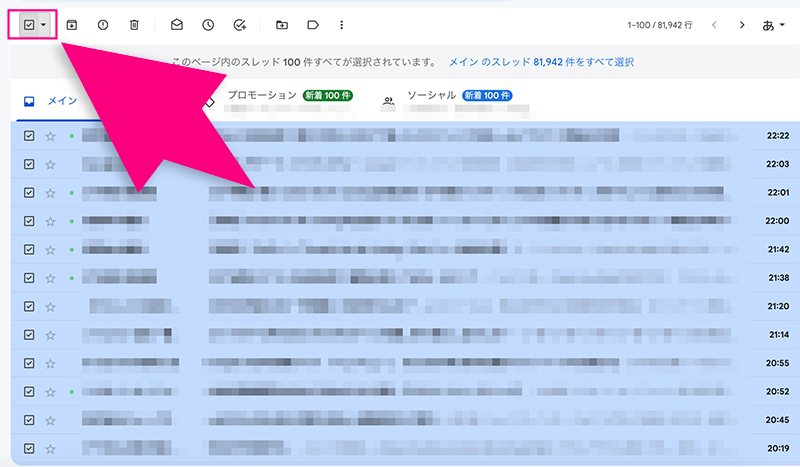The image size is (800, 467).
Task: Star the email received at 21:42
Action: pyautogui.click(x=50, y=250)
